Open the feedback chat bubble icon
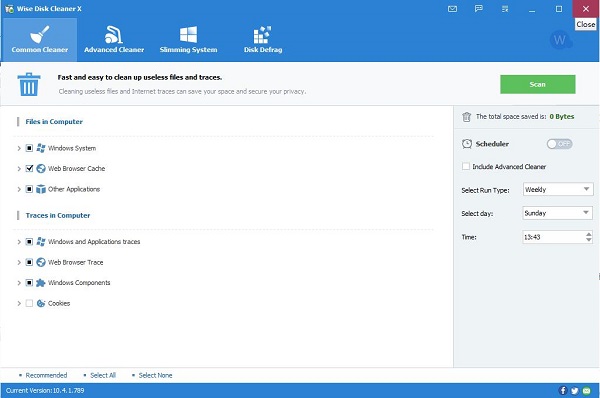Image resolution: width=600 pixels, height=398 pixels. [479, 8]
